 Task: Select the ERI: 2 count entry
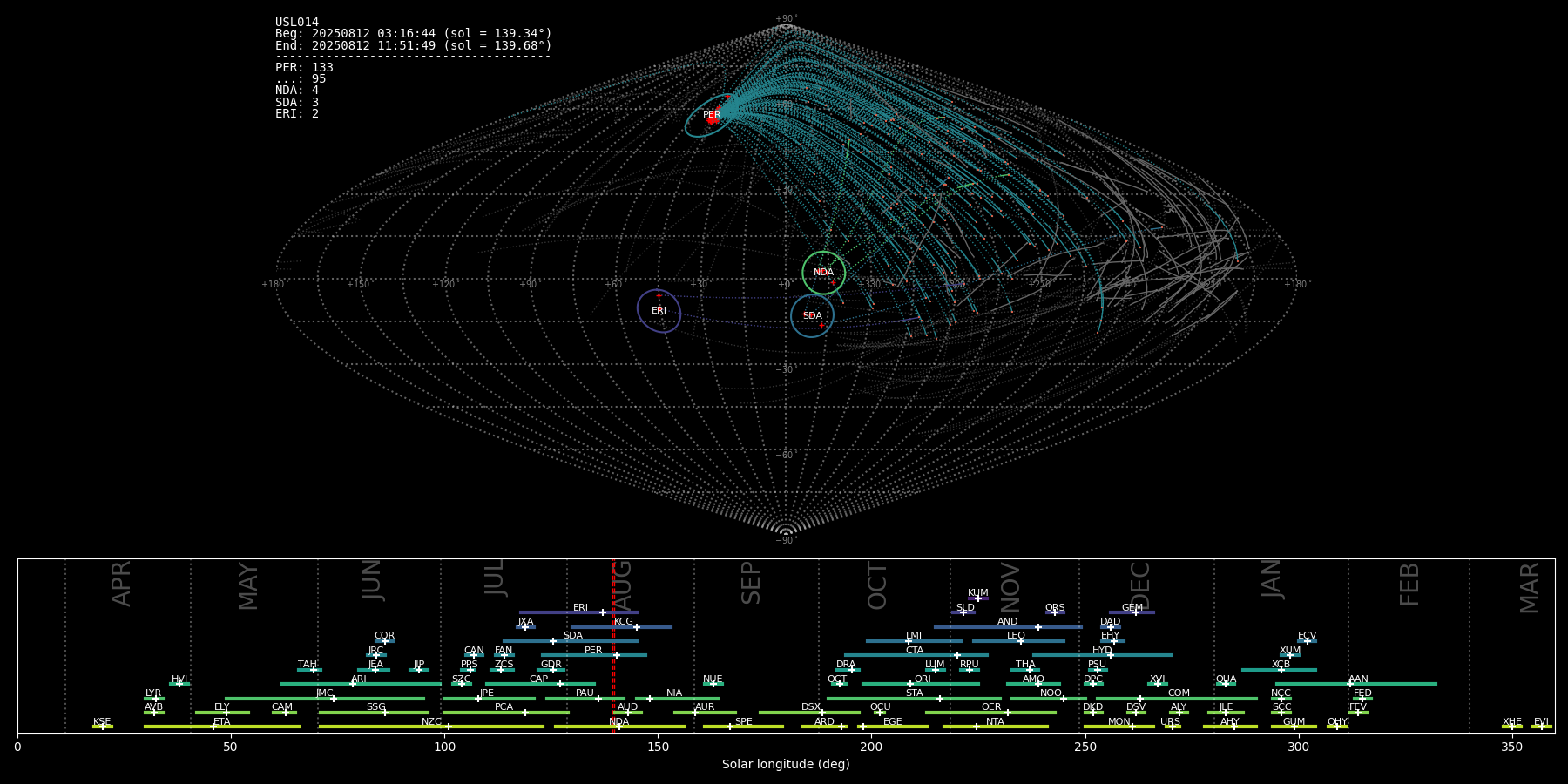pos(297,113)
